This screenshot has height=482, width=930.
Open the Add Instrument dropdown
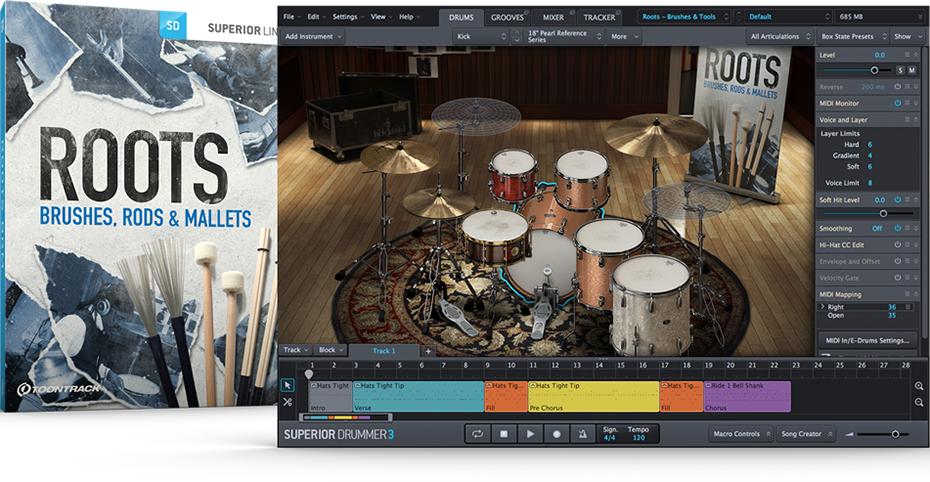pos(313,36)
